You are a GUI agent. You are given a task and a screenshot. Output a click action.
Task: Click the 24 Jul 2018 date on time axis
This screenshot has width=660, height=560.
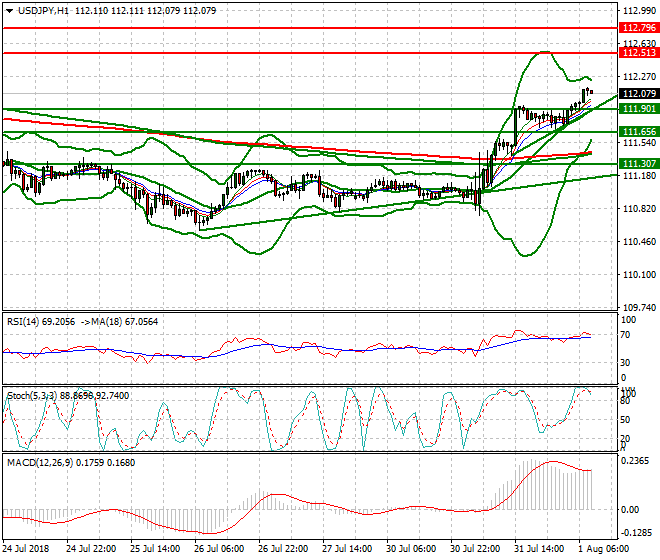point(26,550)
